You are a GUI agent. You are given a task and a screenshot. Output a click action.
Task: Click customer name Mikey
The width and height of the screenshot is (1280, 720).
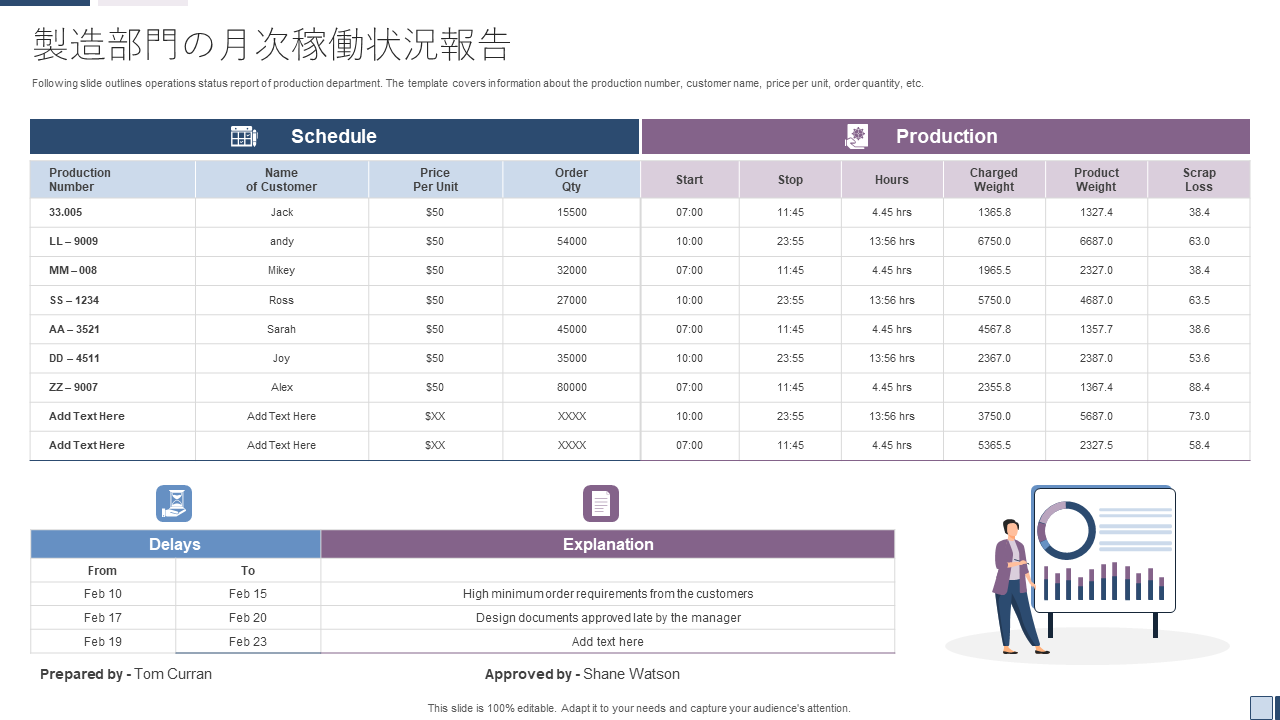point(282,270)
